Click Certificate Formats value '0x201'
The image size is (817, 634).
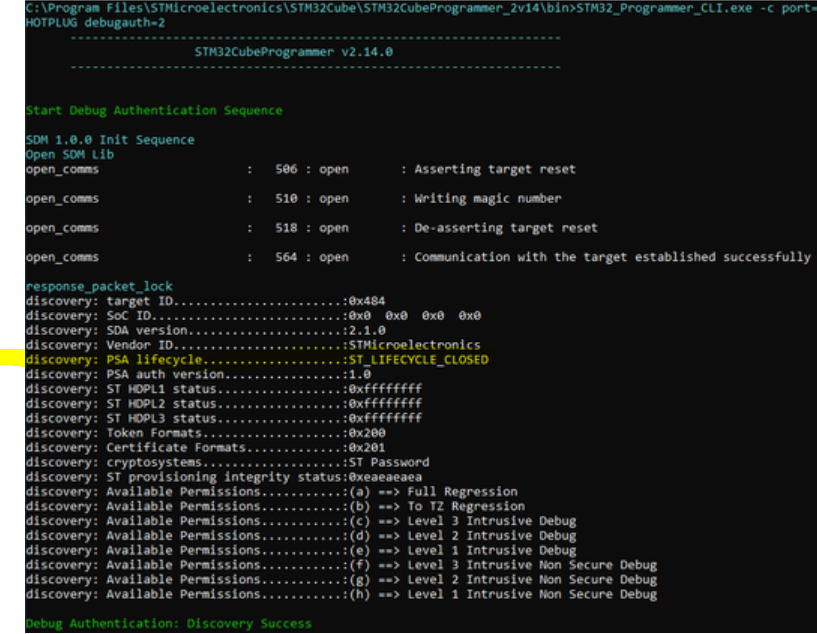coord(367,447)
